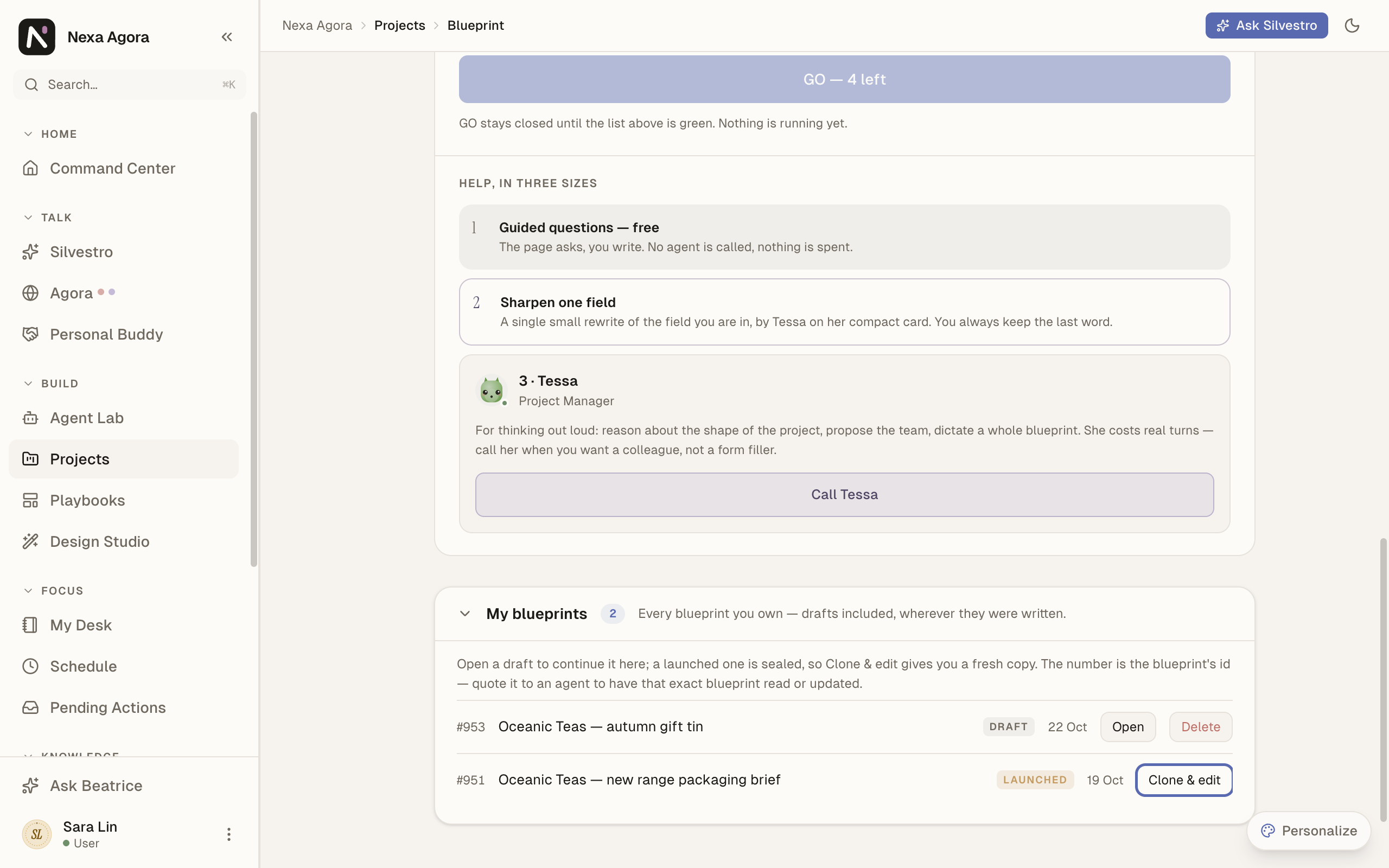Go to Projects breadcrumb
This screenshot has height=868, width=1389.
399,25
